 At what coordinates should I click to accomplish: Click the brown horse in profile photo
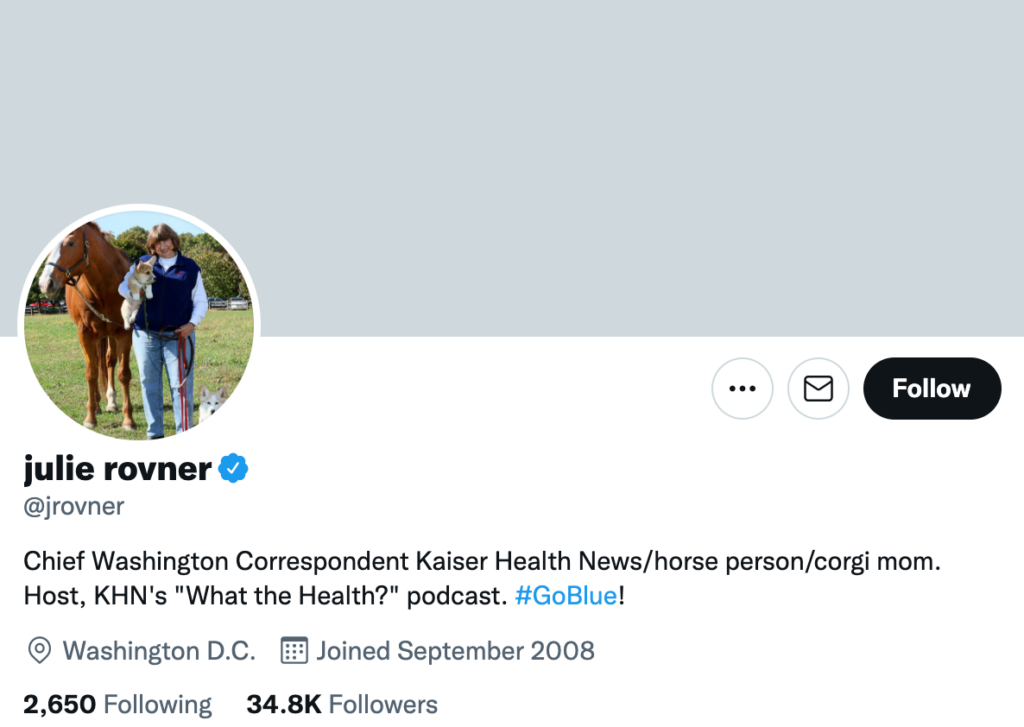coord(95,300)
